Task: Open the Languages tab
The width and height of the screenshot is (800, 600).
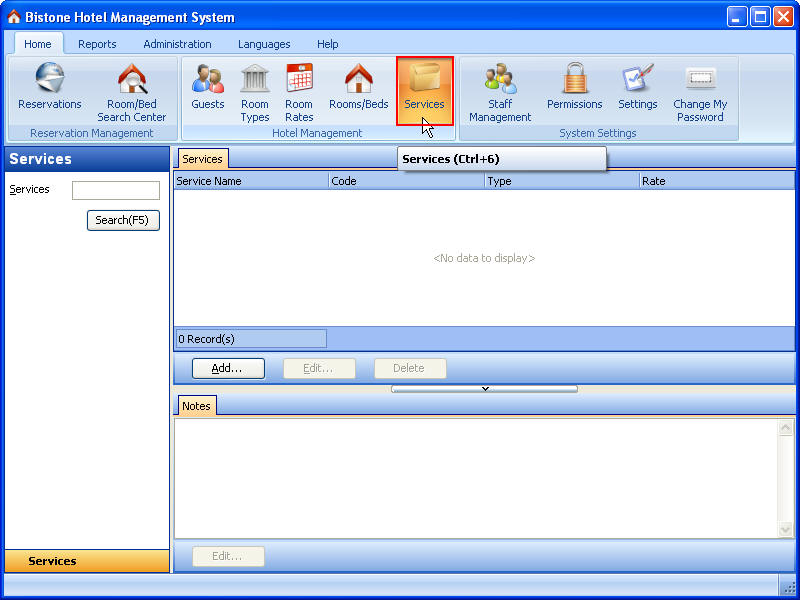Action: [264, 44]
